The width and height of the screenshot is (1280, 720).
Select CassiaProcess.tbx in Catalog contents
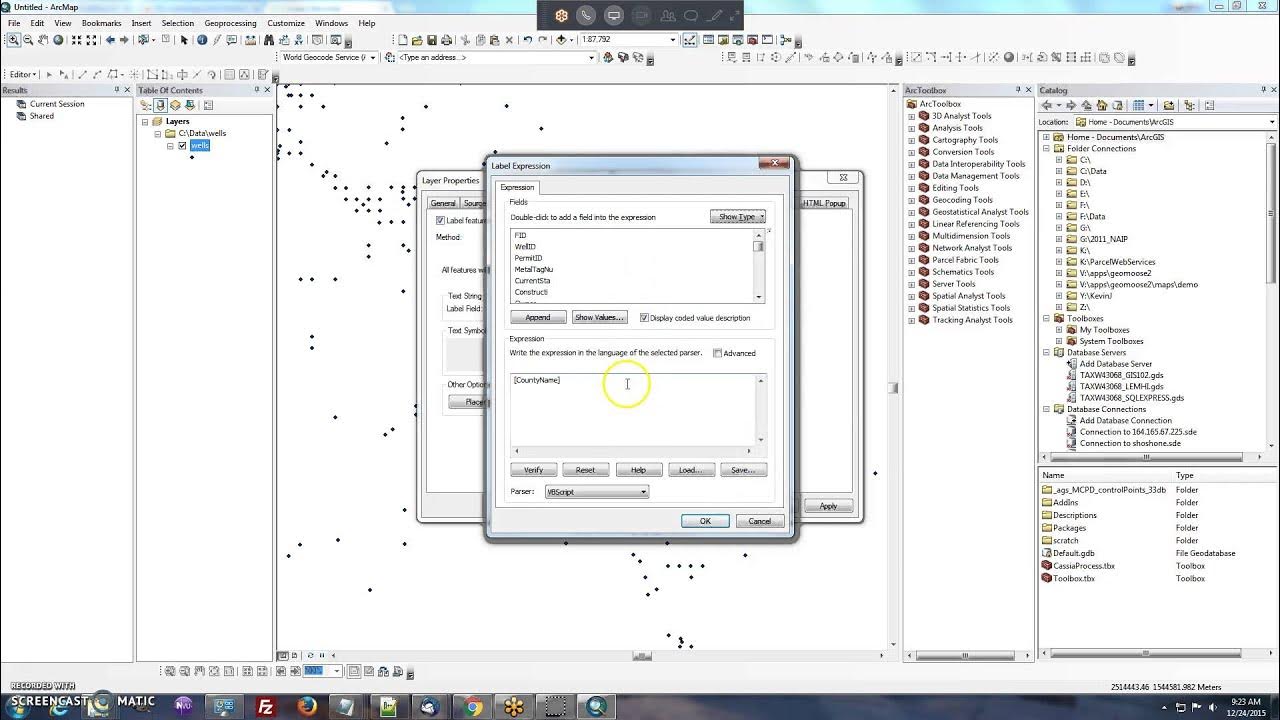[x=1083, y=566]
